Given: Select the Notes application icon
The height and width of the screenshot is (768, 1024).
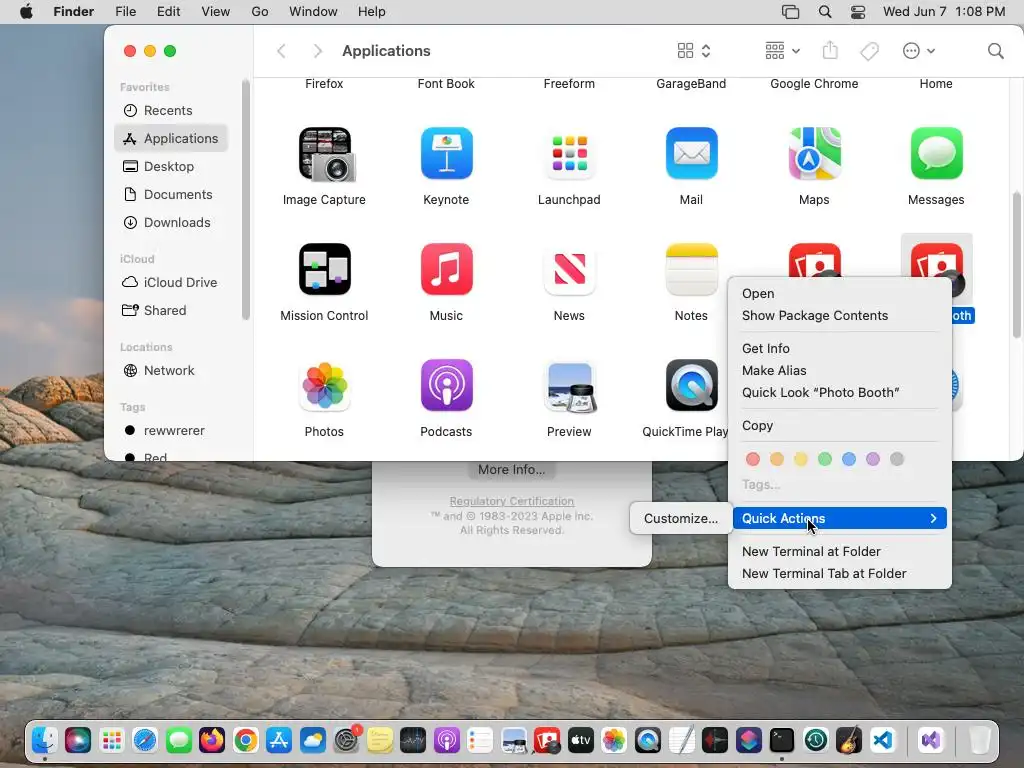Looking at the screenshot, I should coord(691,269).
